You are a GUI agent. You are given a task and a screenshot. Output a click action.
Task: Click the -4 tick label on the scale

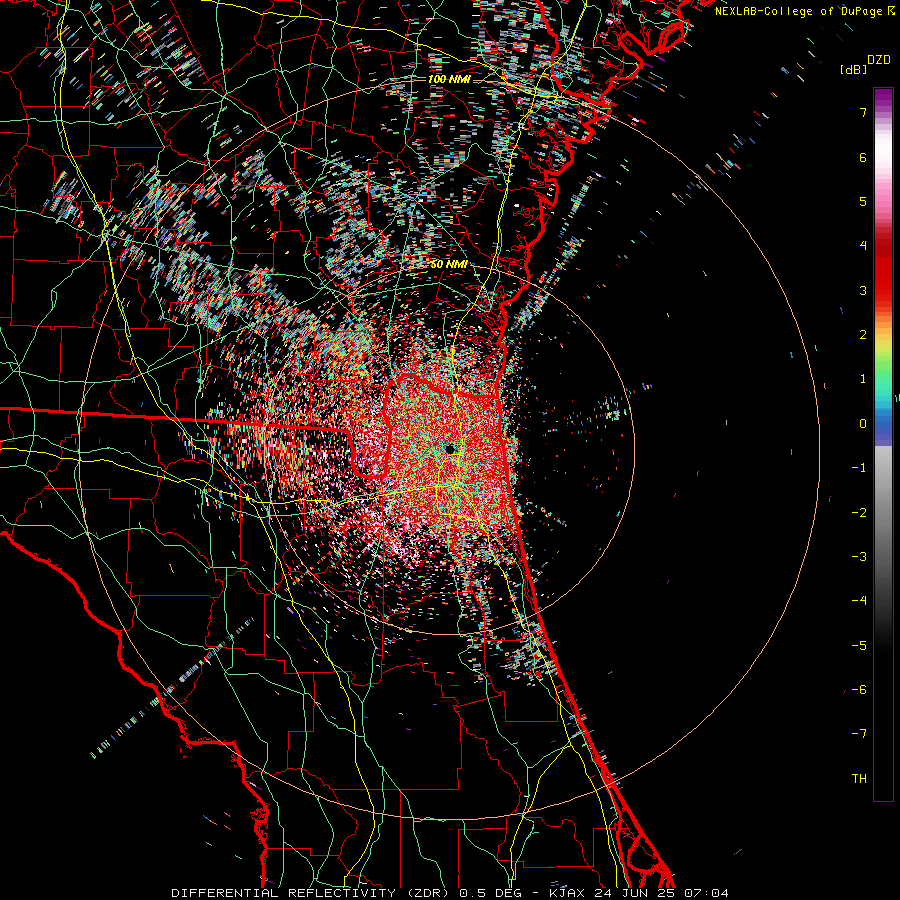(859, 601)
